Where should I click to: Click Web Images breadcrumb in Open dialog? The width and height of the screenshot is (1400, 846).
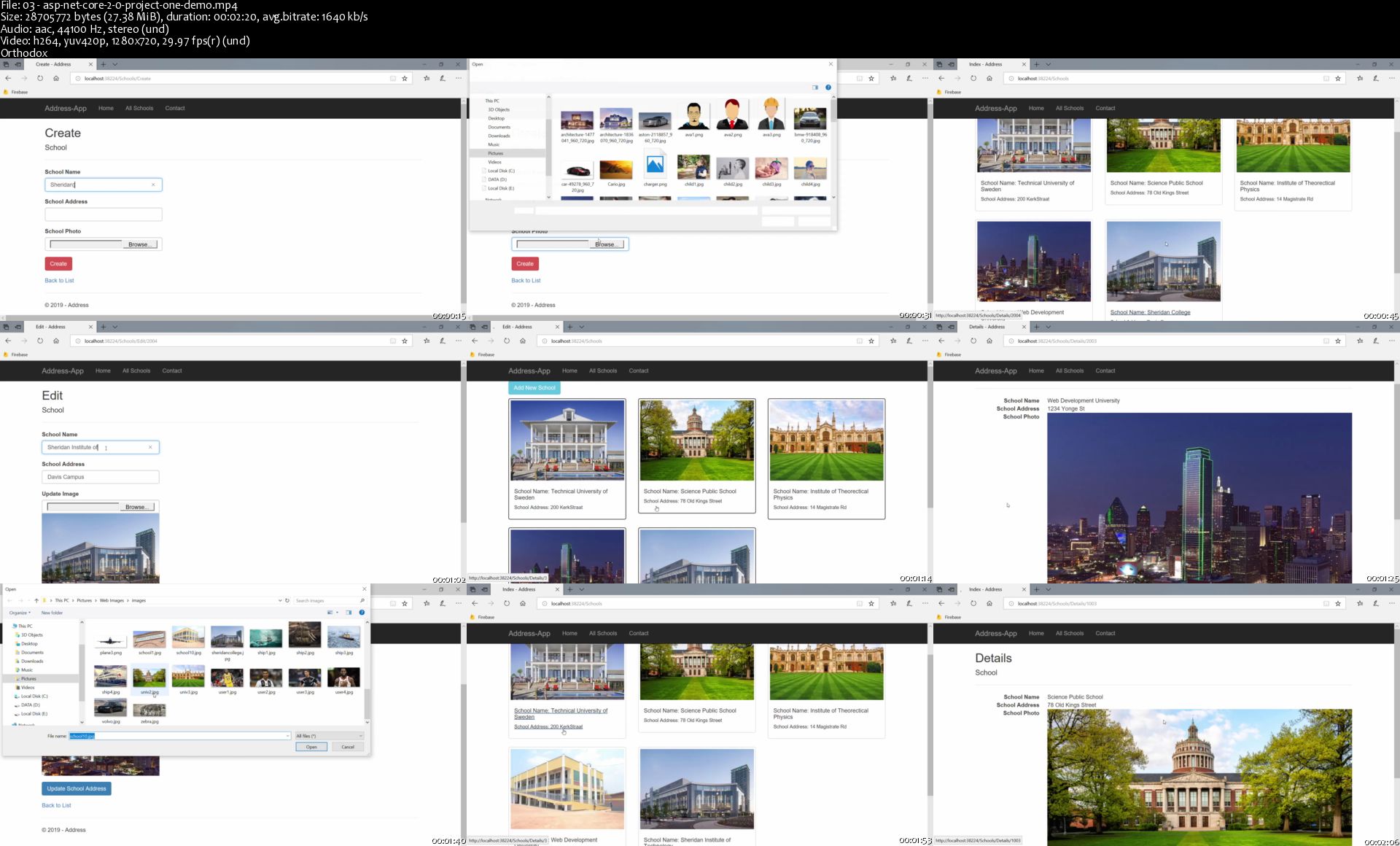(112, 600)
